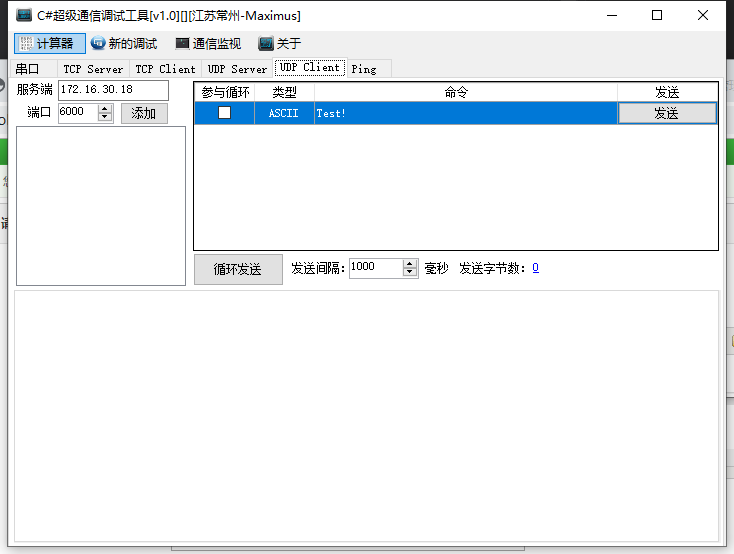Open 通信监视 communication monitor
The width and height of the screenshot is (734, 554).
(182, 44)
